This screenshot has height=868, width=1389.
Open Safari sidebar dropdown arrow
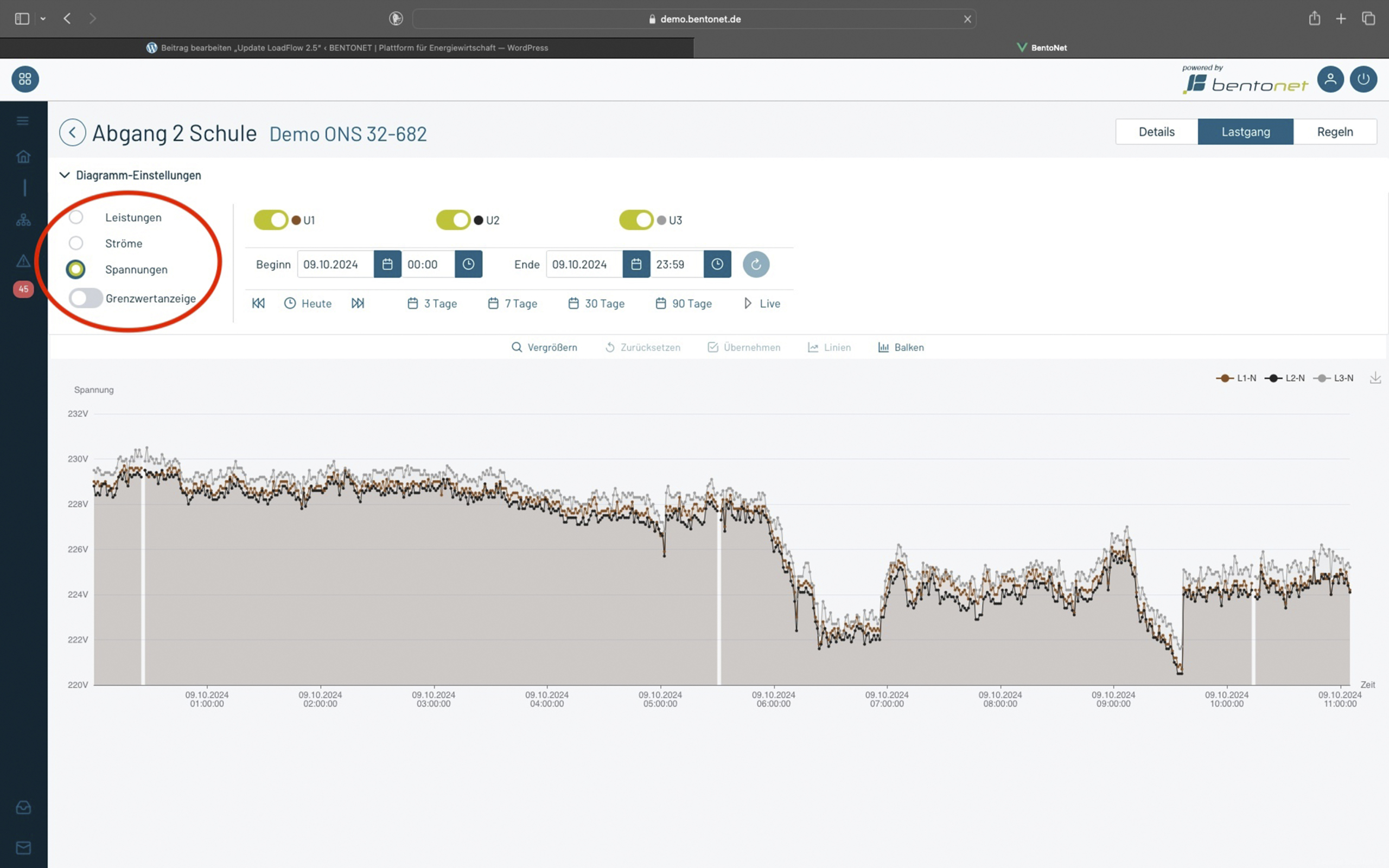pyautogui.click(x=43, y=19)
